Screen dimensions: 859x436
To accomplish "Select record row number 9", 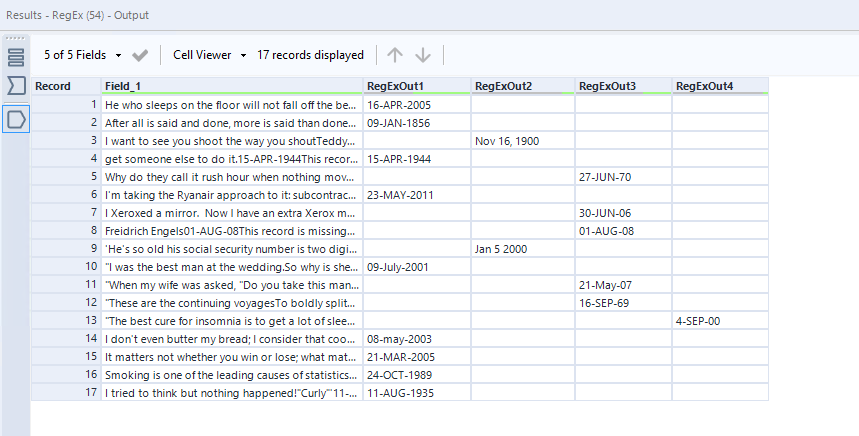I will (65, 249).
